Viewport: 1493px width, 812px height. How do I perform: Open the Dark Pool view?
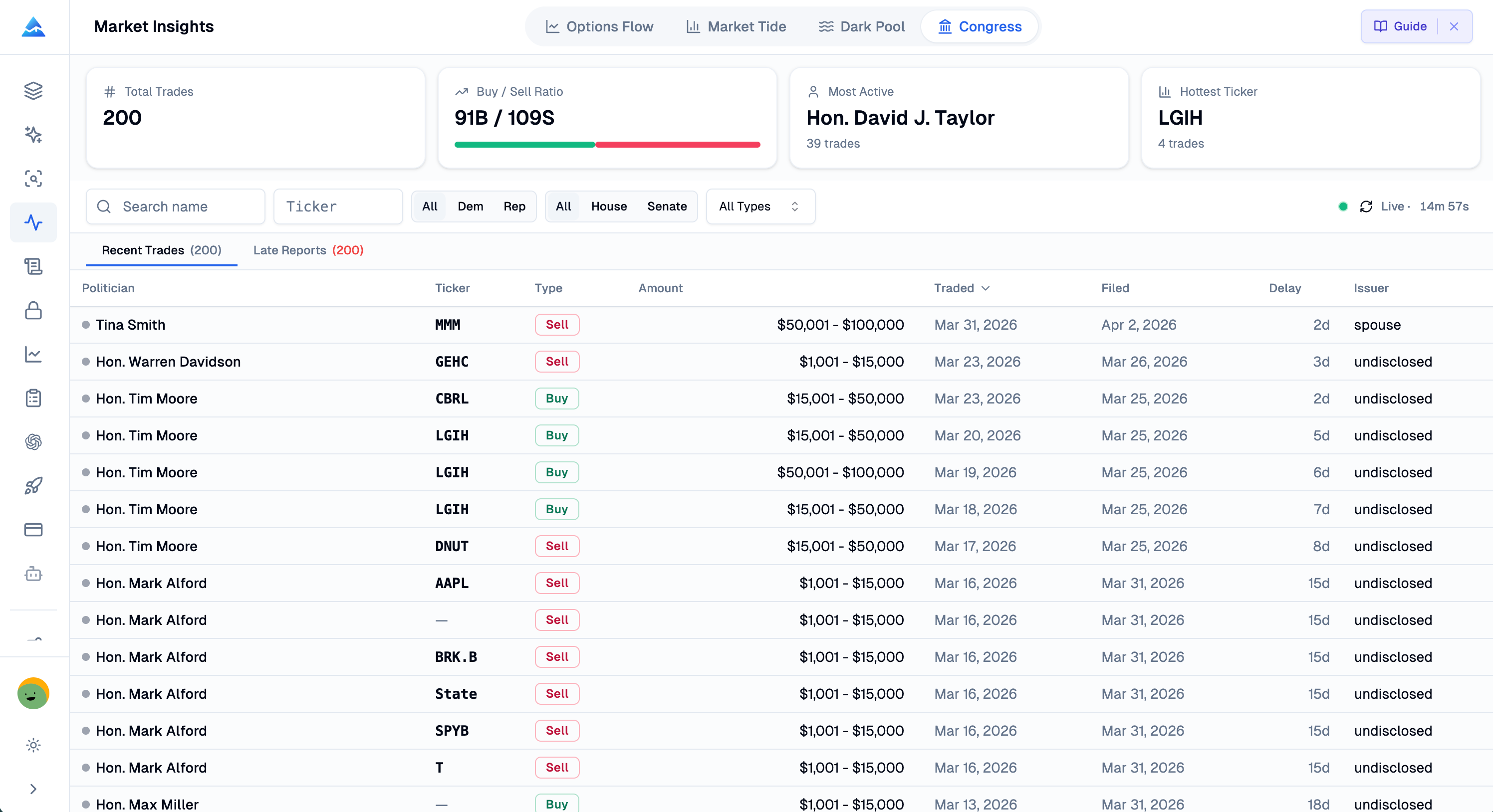pos(861,26)
